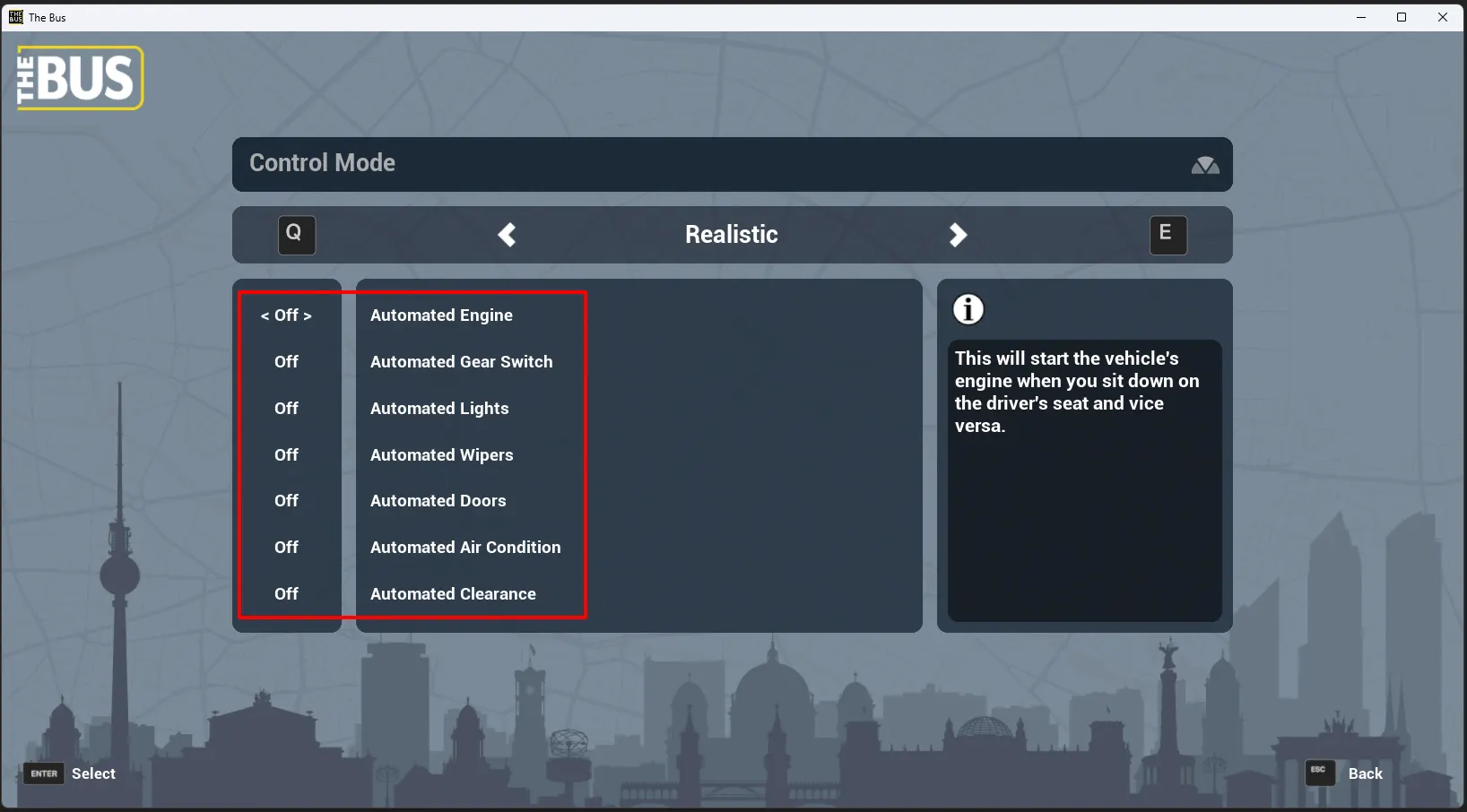Click the gauge icon in Control Mode header

tap(1205, 165)
